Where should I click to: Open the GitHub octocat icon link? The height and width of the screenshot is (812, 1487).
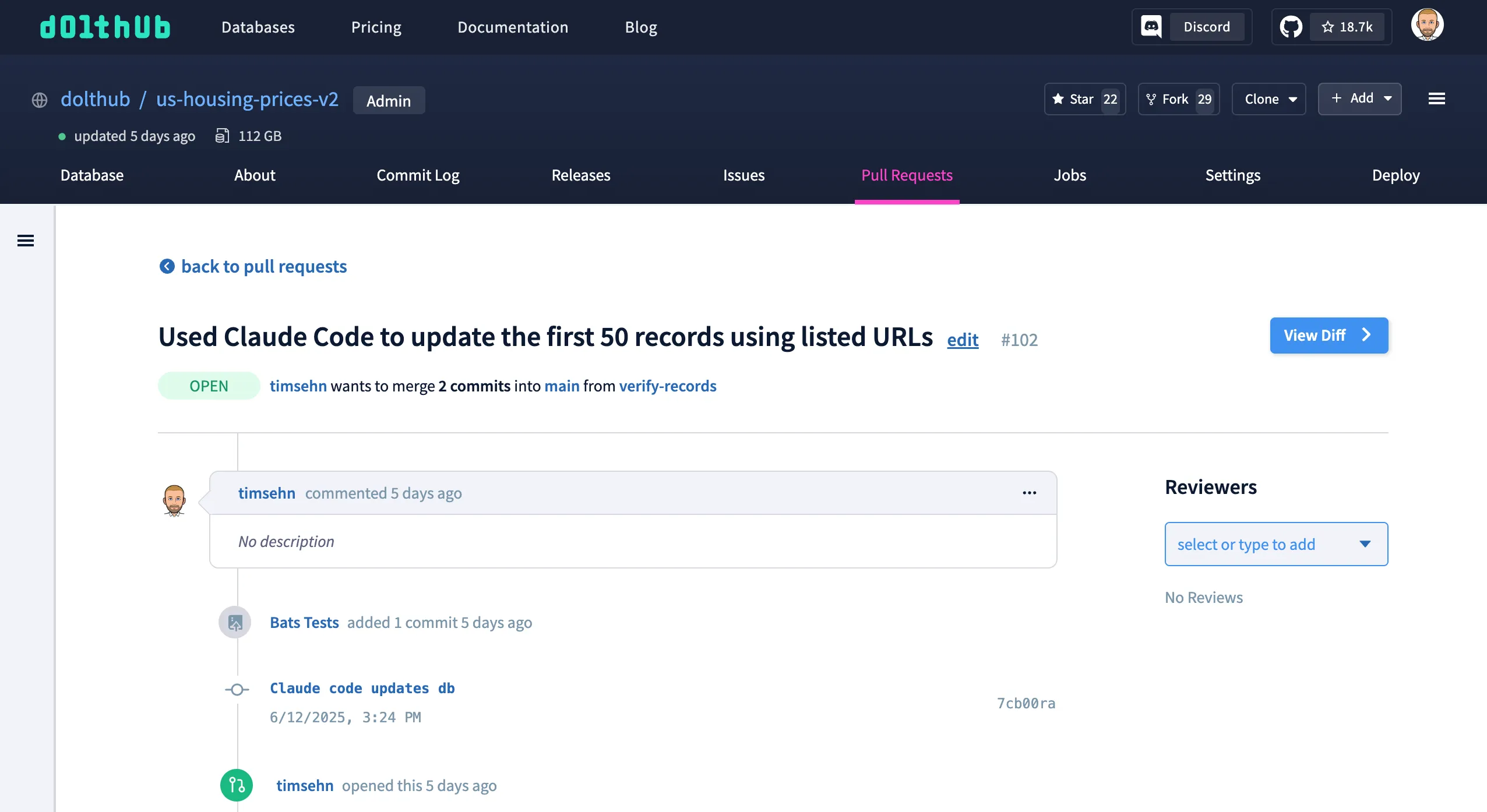pos(1291,27)
